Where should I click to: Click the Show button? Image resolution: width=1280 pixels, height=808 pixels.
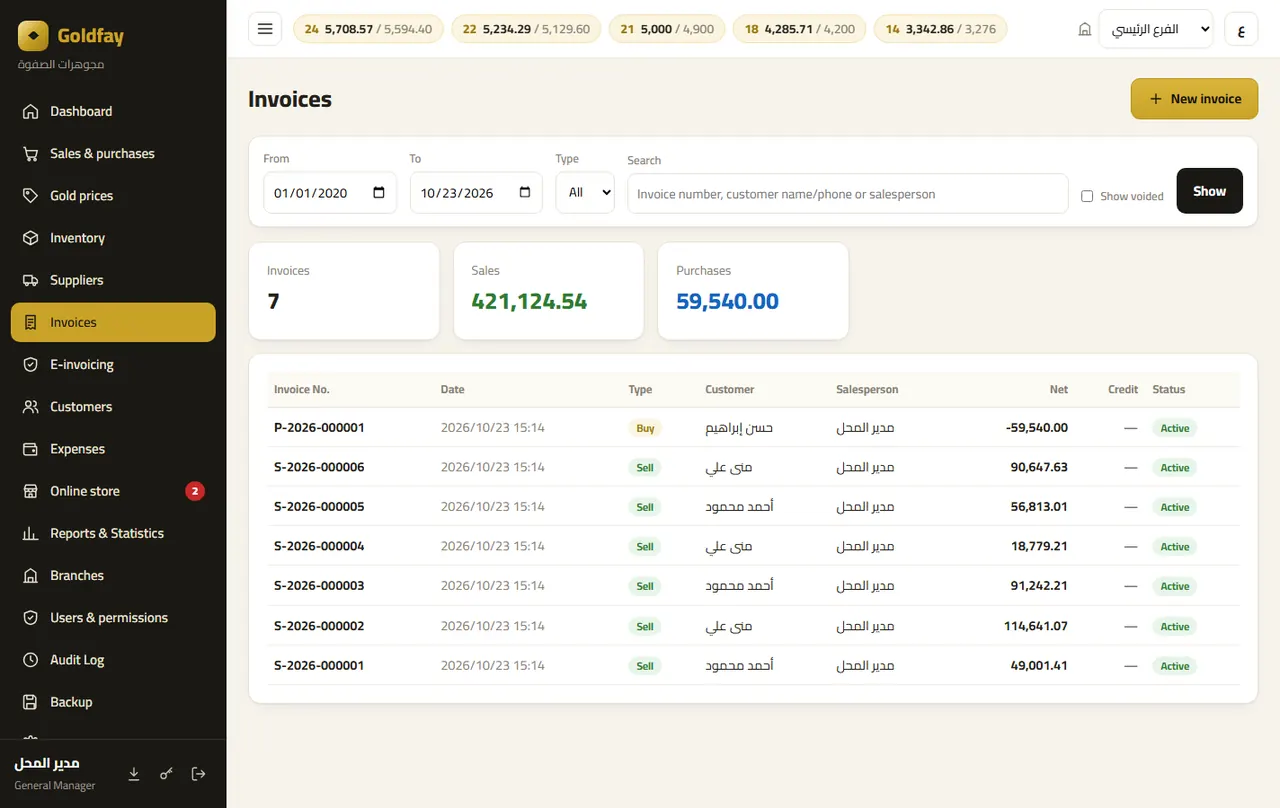pos(1209,191)
